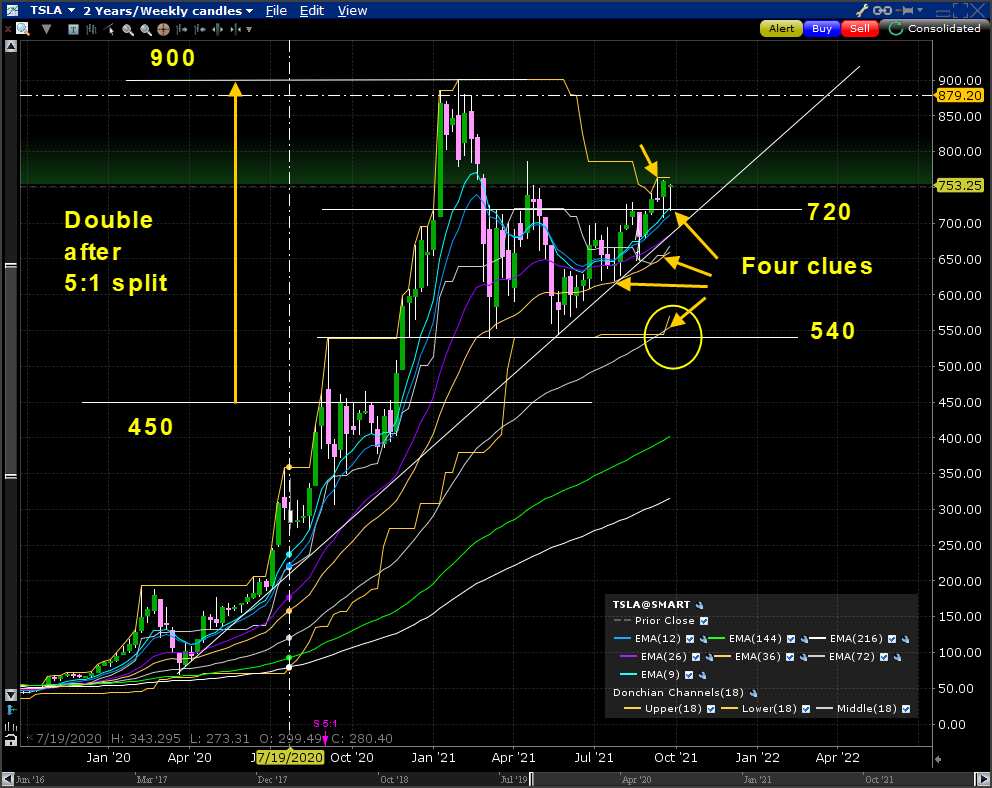Open EMA(144) settings wrench
This screenshot has width=992, height=788.
pos(804,639)
